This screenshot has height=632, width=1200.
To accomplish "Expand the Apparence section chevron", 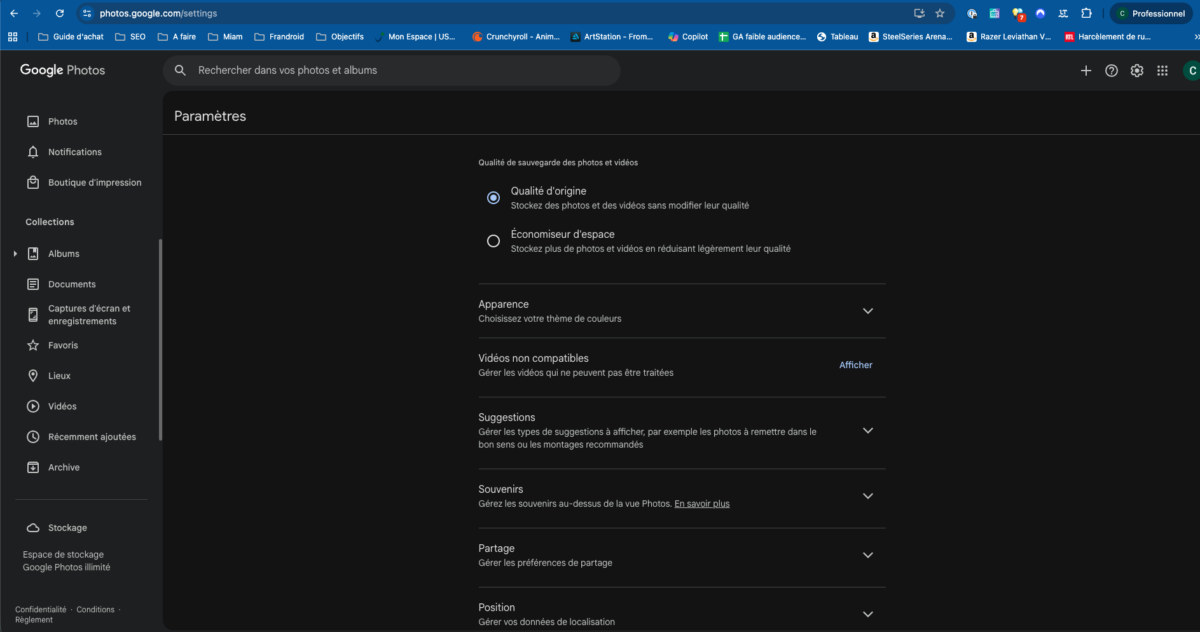I will [867, 311].
